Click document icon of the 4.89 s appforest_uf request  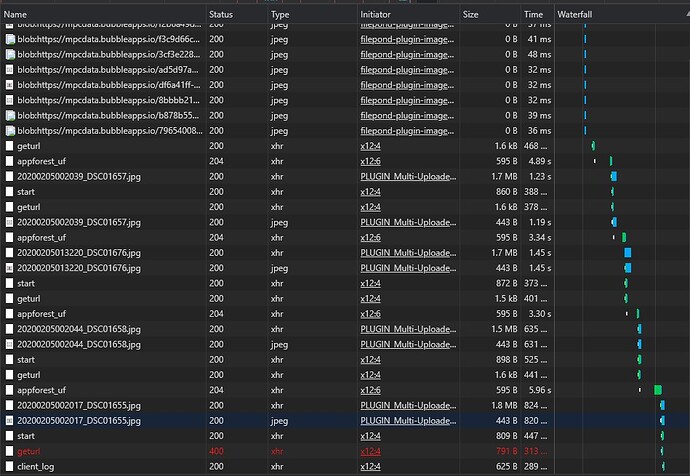(9, 161)
